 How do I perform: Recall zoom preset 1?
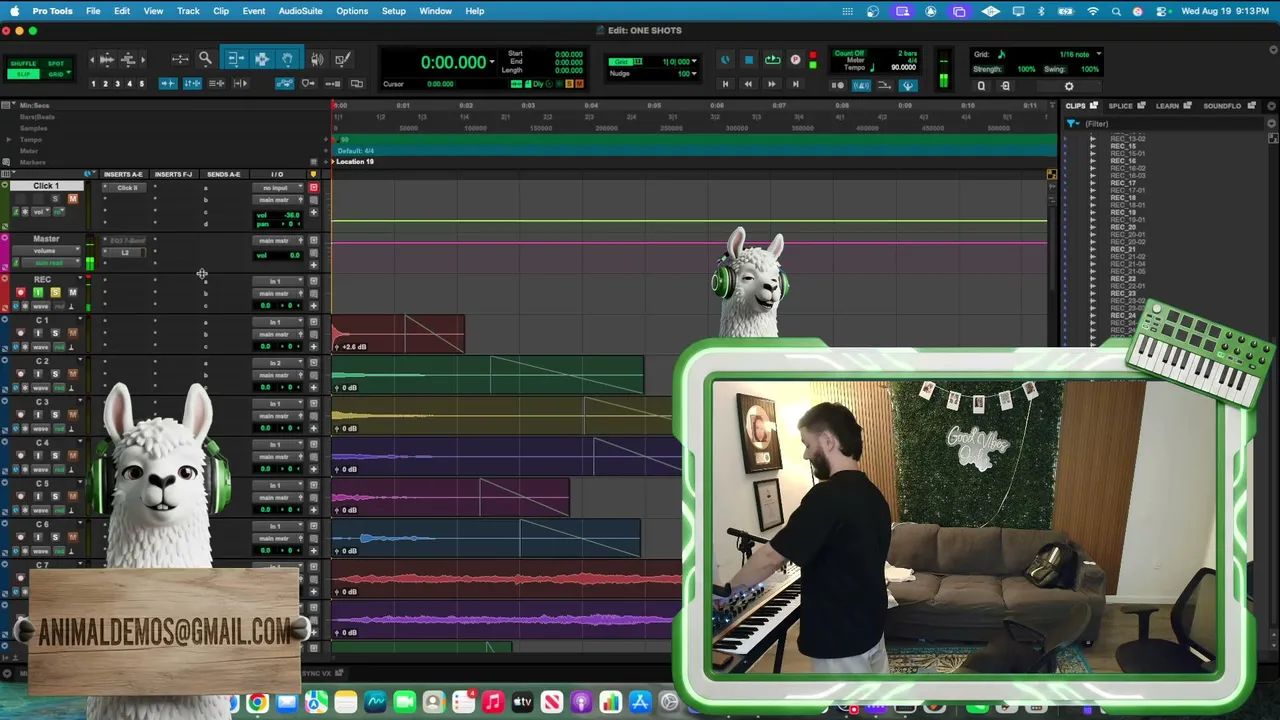click(93, 83)
